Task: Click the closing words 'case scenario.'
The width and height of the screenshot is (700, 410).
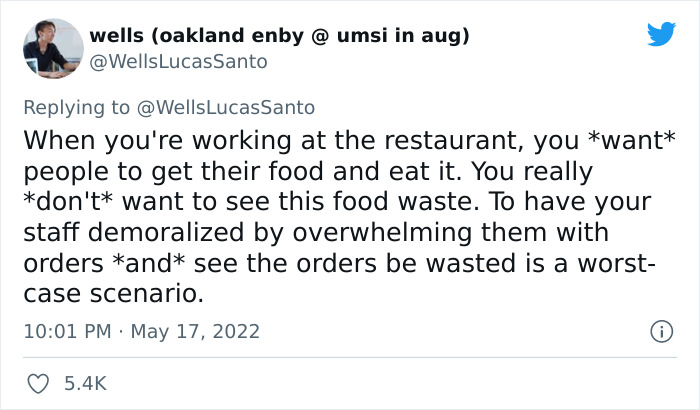Action: [x=113, y=294]
